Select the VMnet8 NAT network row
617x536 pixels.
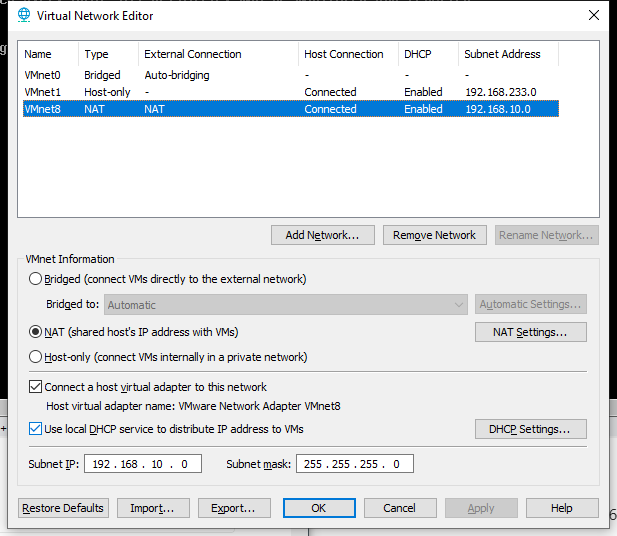tap(291, 109)
